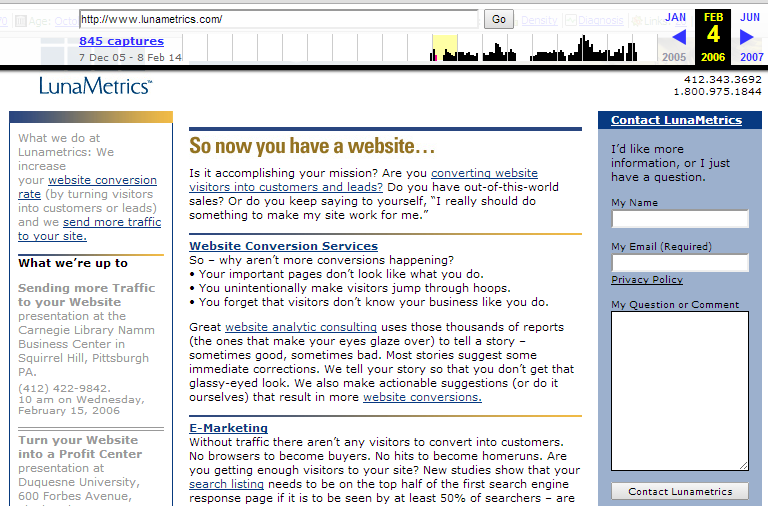Select year 2005 in timeline
Screen dimensions: 768x506
click(x=674, y=57)
